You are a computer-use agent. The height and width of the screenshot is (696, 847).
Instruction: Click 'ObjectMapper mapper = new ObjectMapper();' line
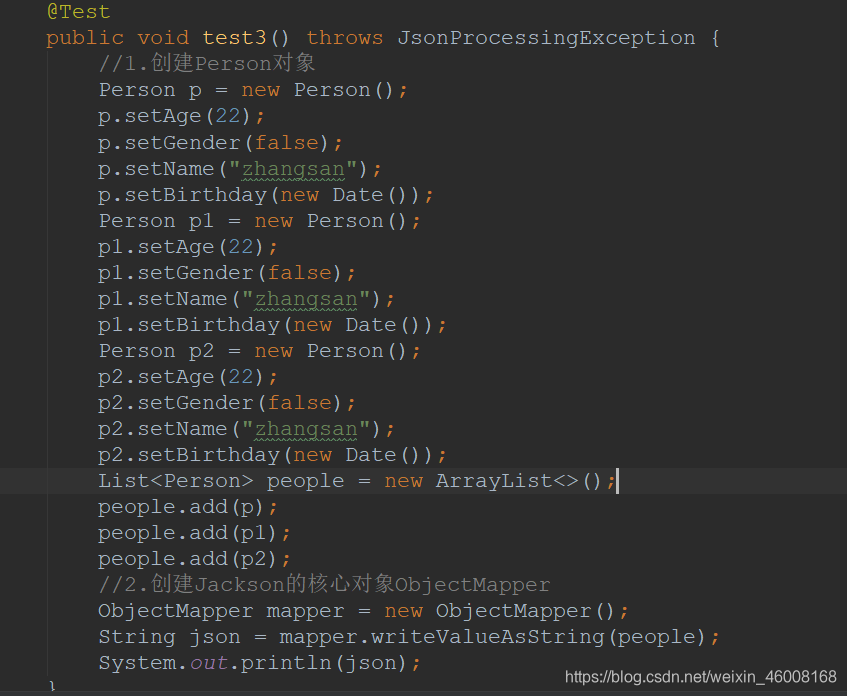(x=363, y=611)
